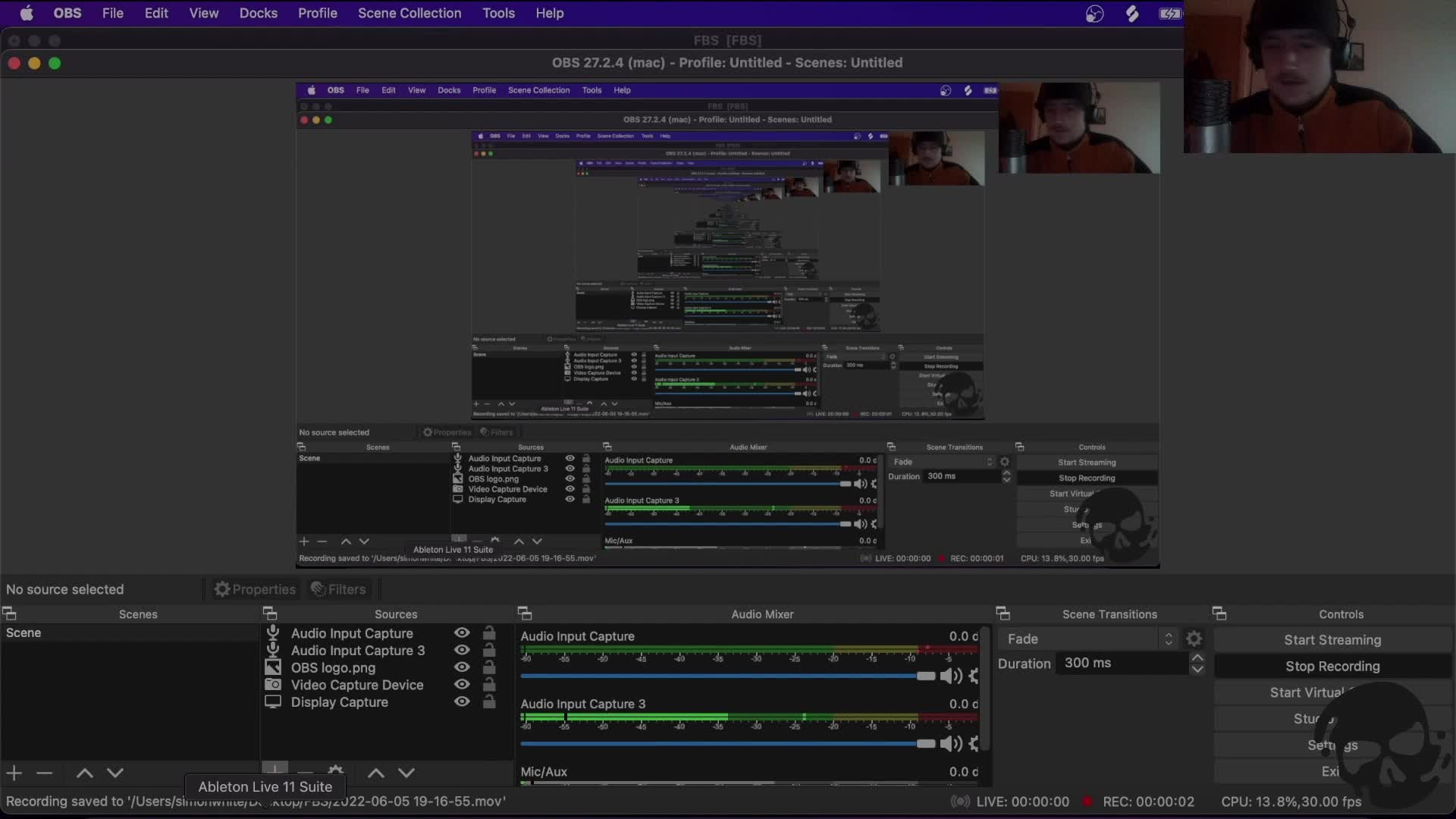Move the scene up in the Scenes list
1456x819 pixels.
[85, 773]
